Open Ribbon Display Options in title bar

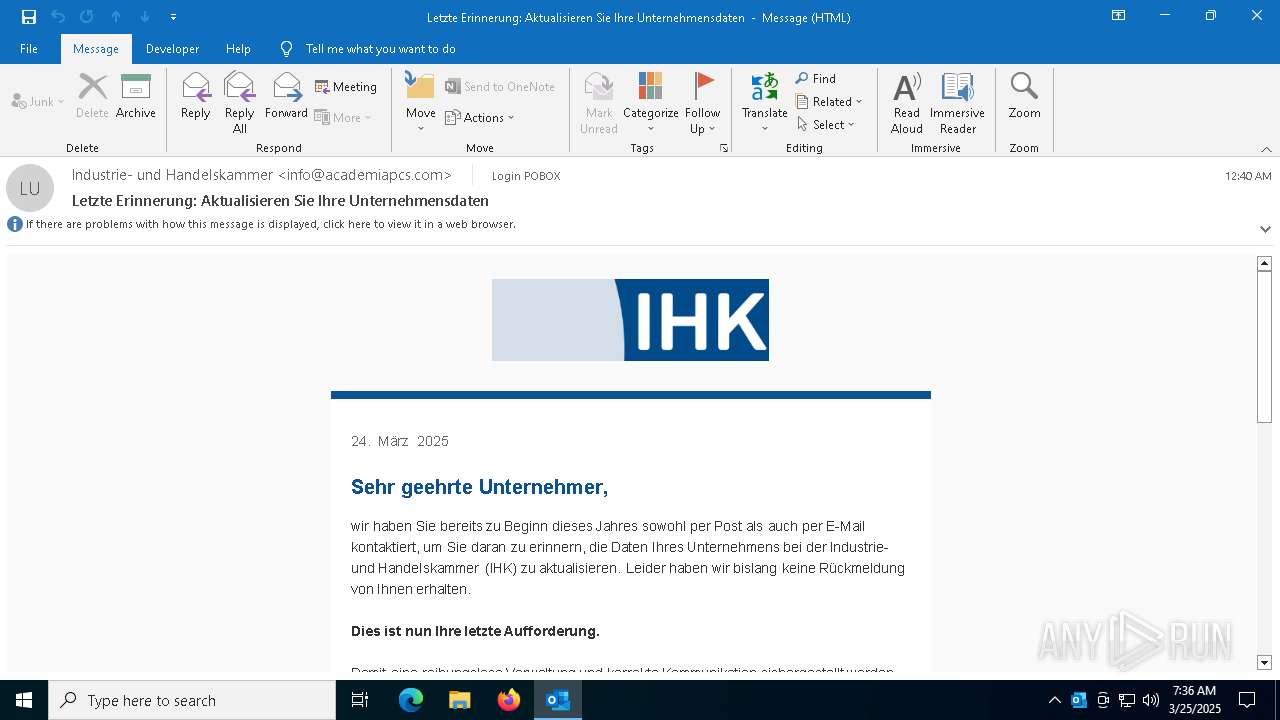(1118, 16)
